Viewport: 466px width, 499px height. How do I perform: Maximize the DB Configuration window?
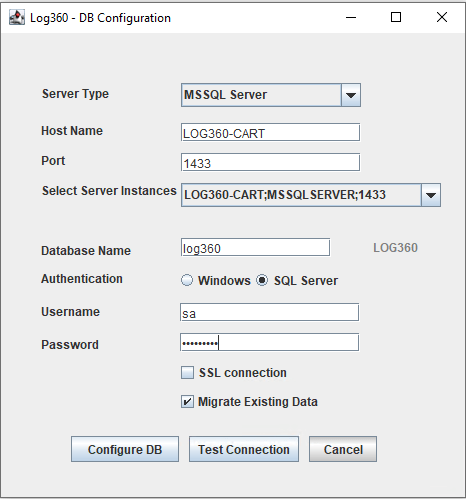(396, 17)
